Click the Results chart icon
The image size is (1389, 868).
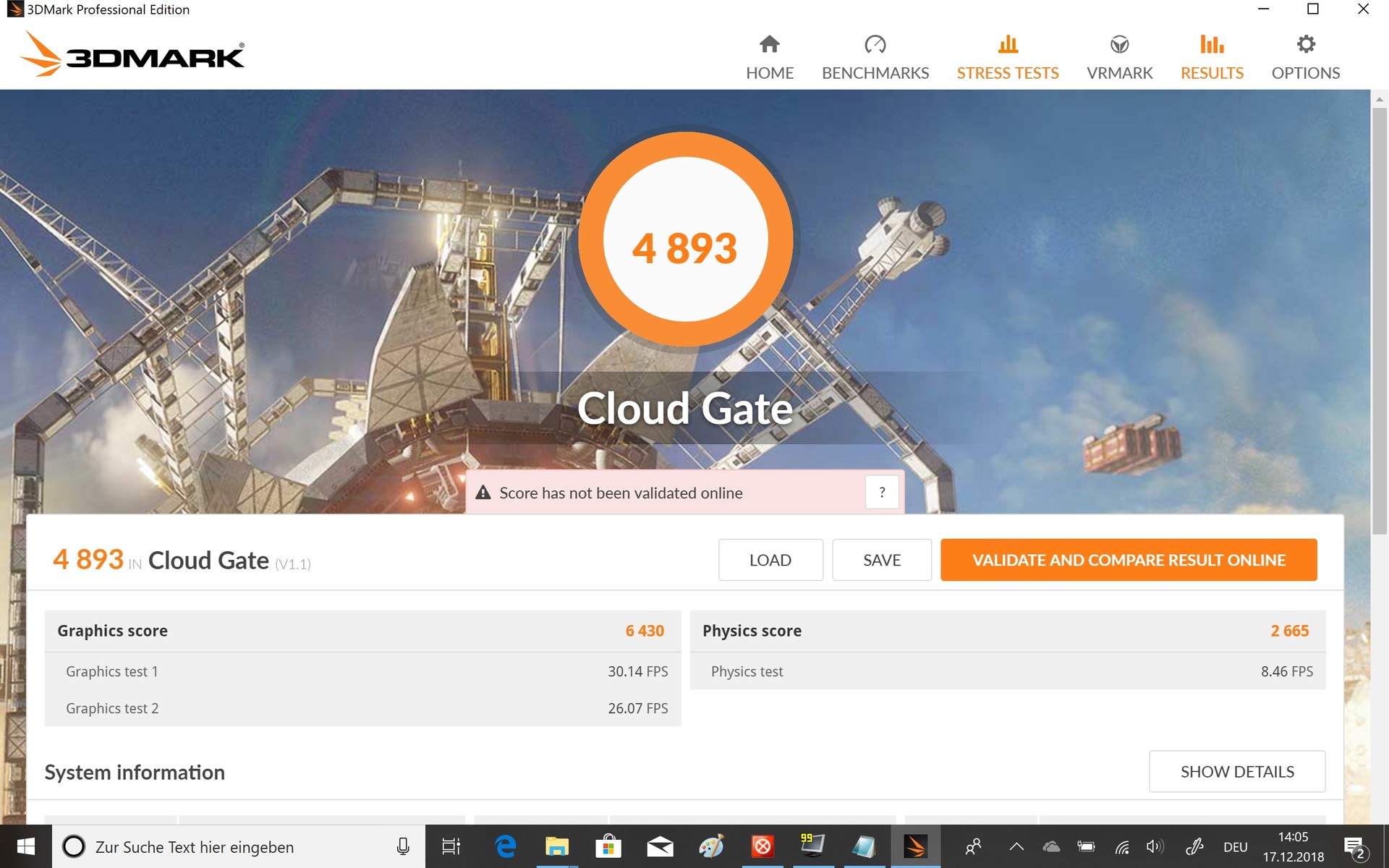click(x=1212, y=45)
